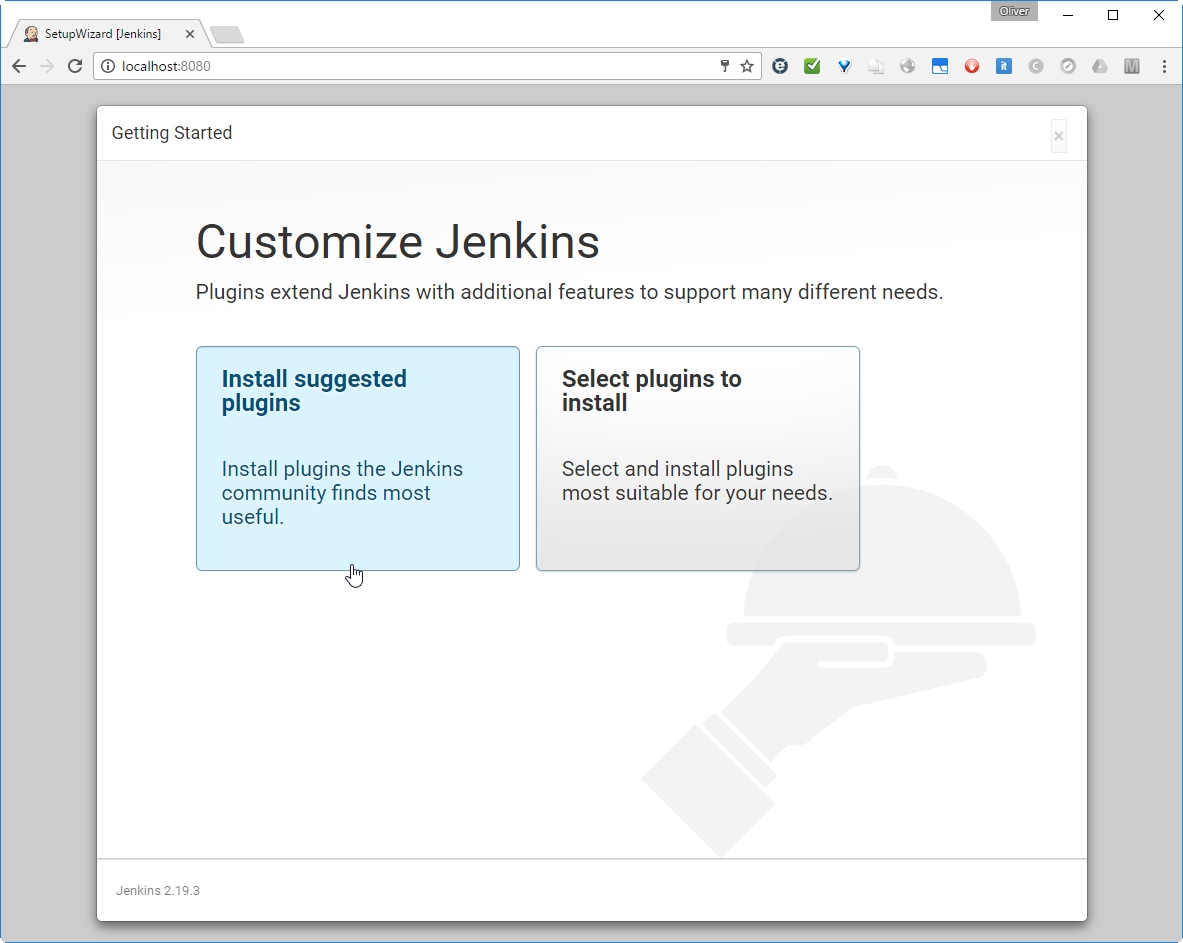Close the Getting Started dialog
1183x943 pixels.
[x=1058, y=136]
